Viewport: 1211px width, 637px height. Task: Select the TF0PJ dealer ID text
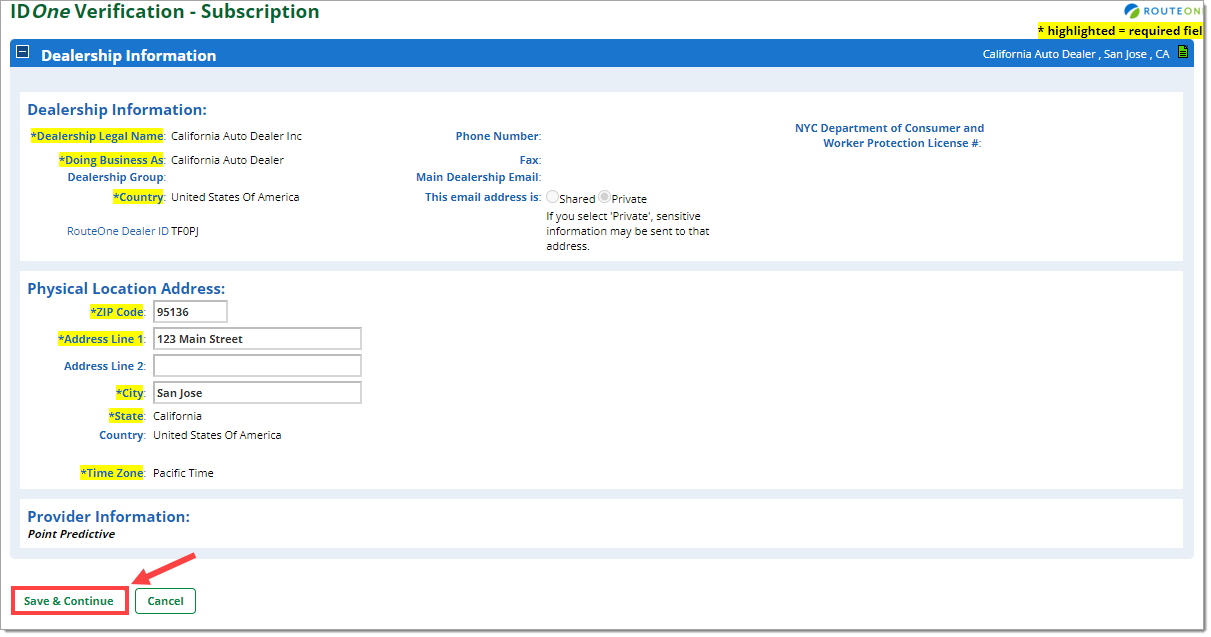pos(185,231)
